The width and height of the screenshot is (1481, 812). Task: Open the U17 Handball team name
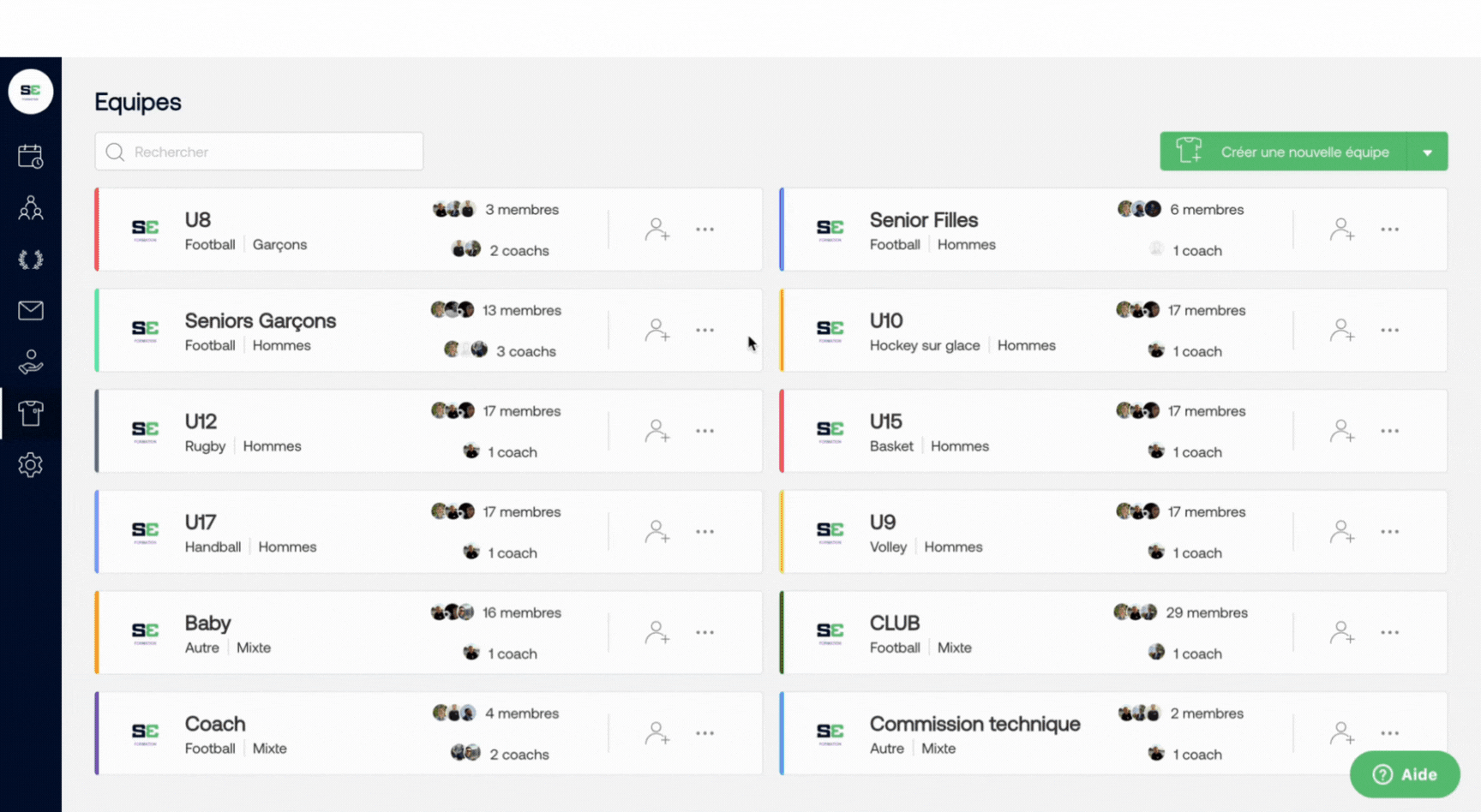[201, 522]
